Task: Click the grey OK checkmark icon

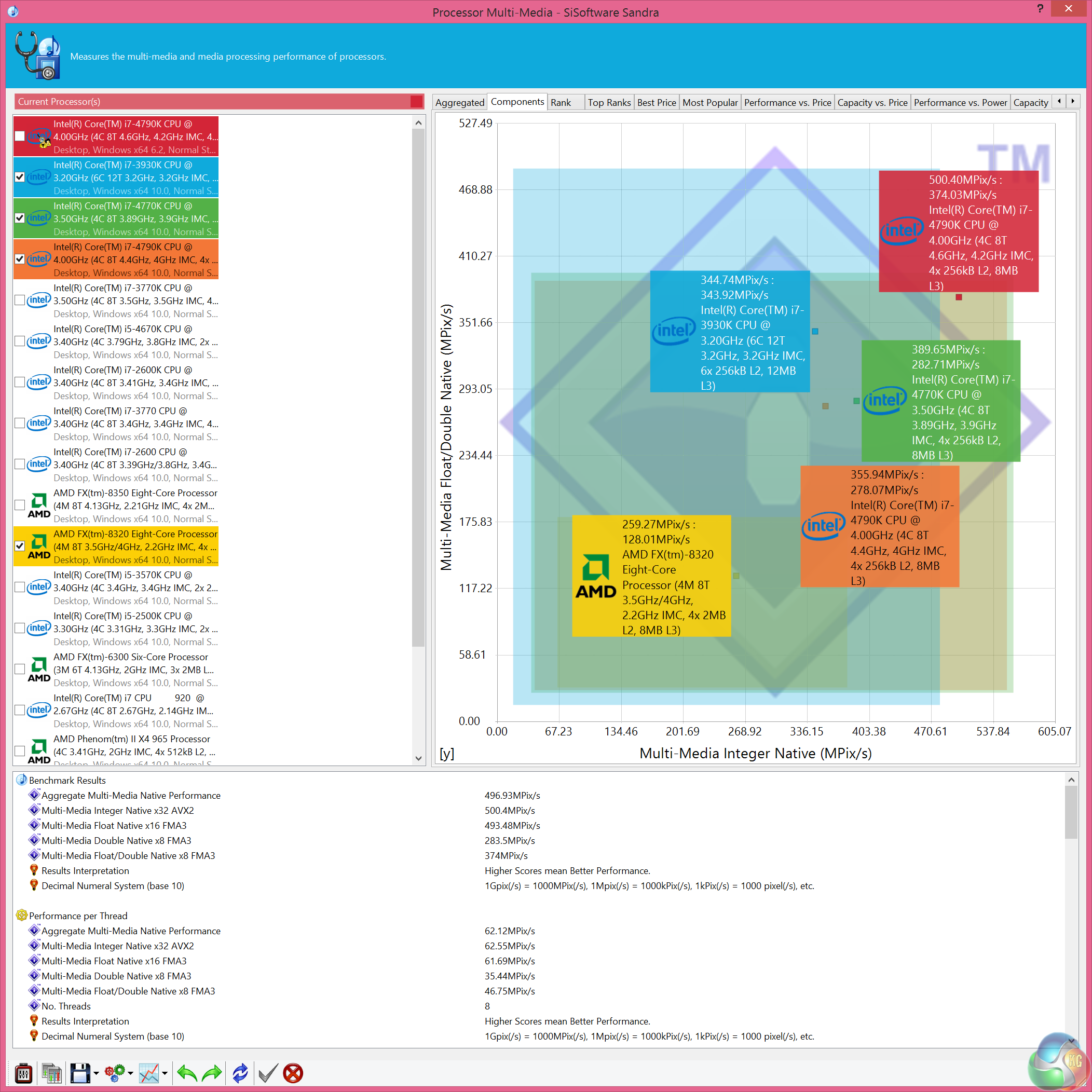Action: 267,1073
